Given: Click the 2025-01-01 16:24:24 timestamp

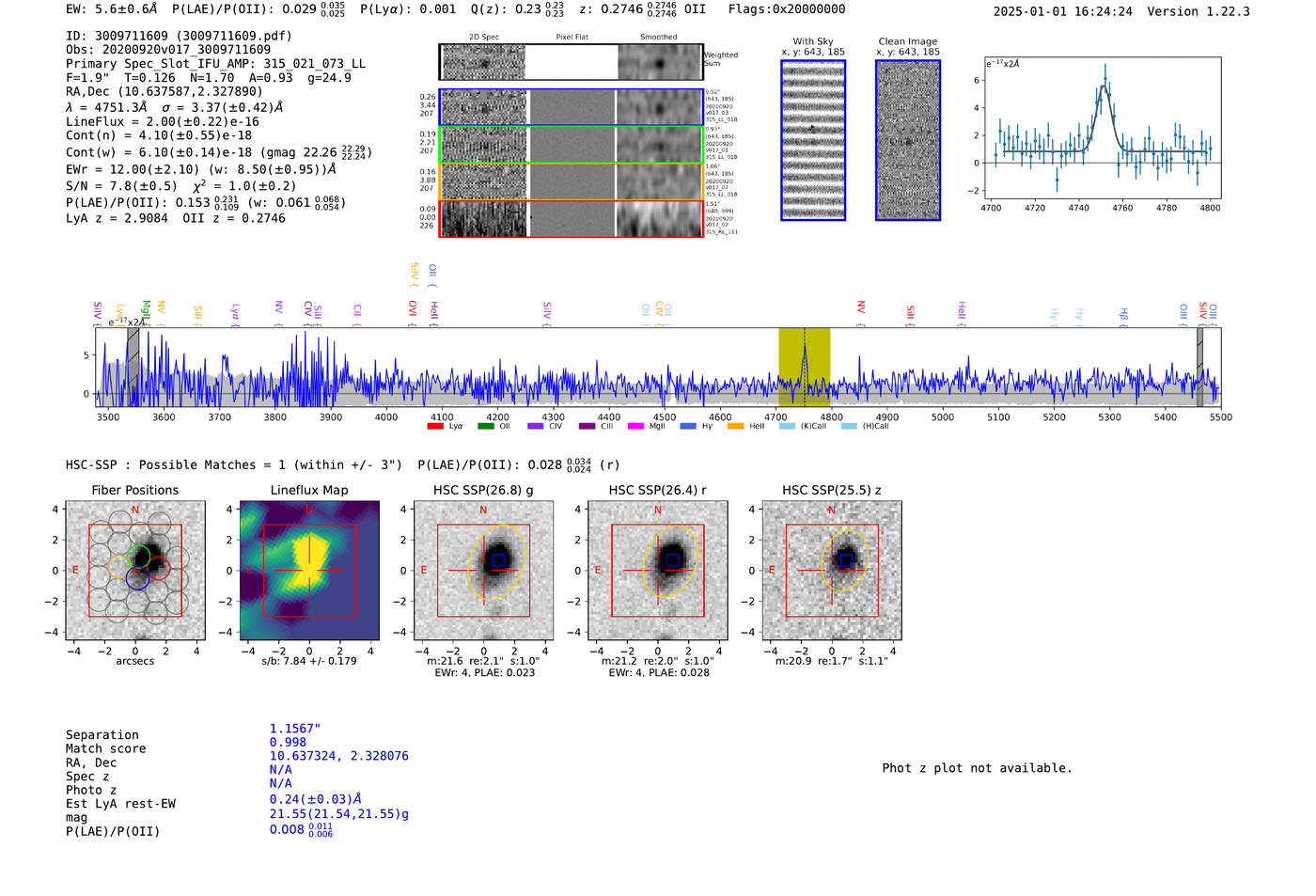Looking at the screenshot, I should pos(1062,12).
